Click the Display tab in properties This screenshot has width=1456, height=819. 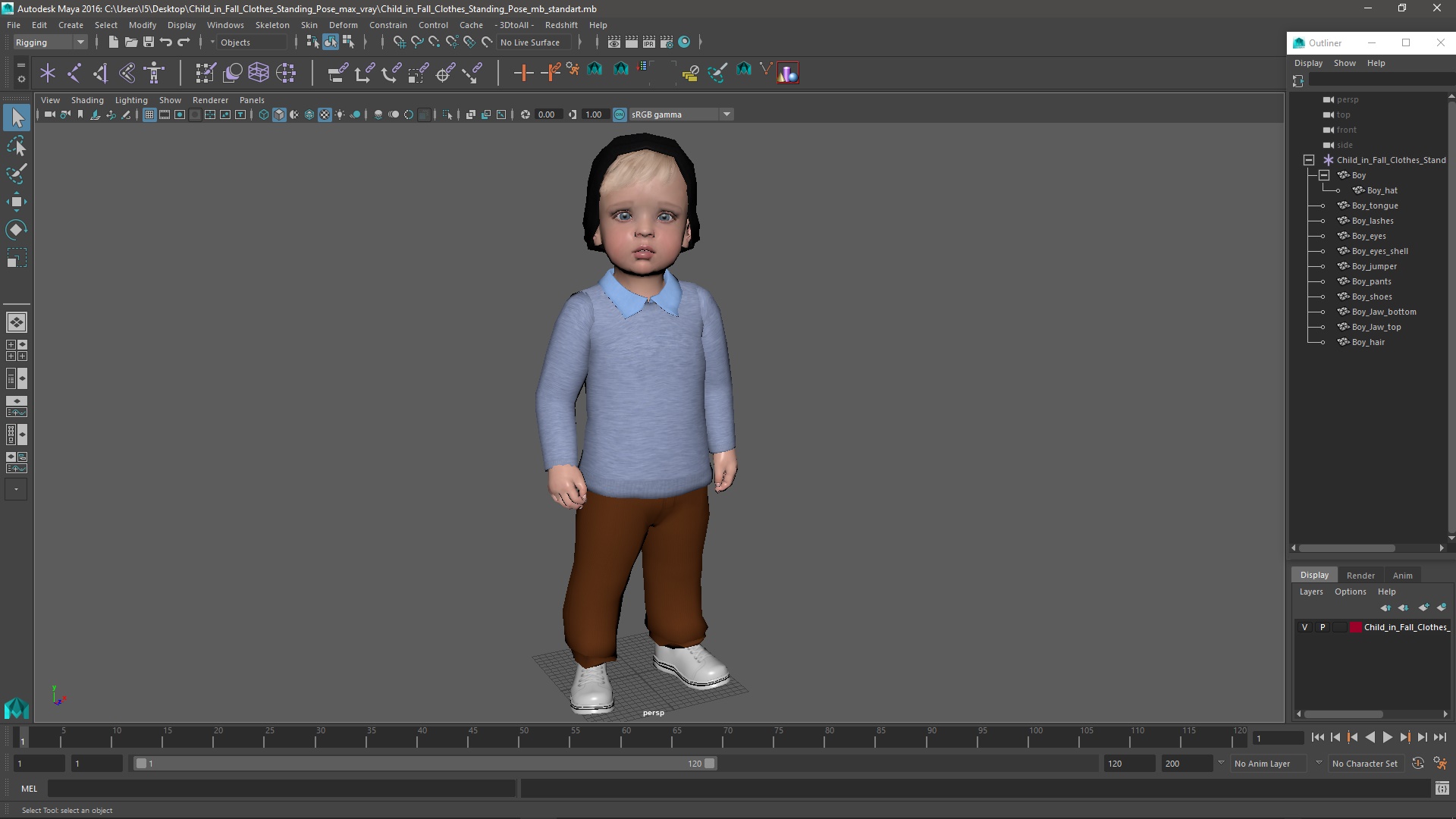click(x=1314, y=574)
